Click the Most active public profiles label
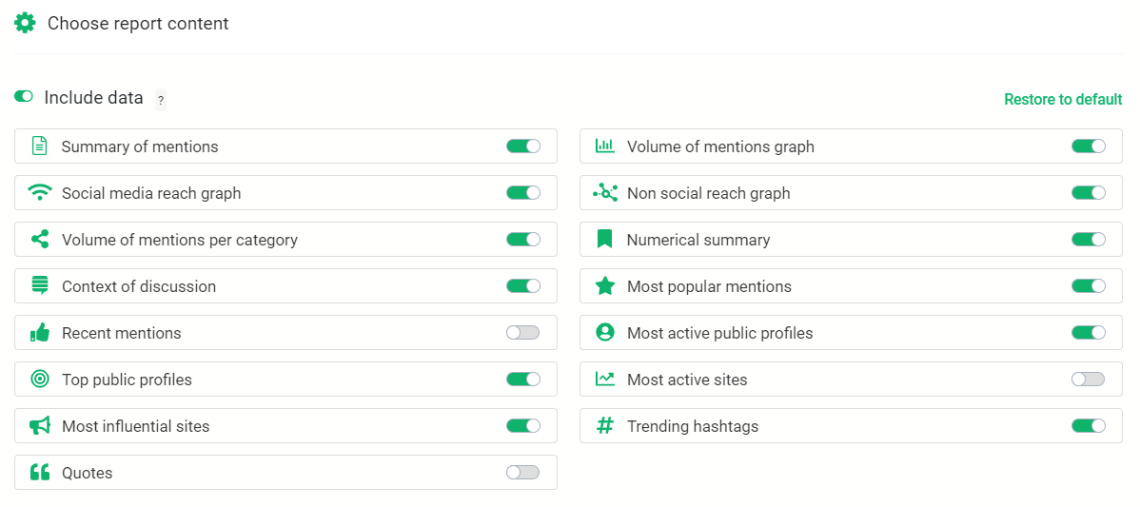 tap(719, 333)
